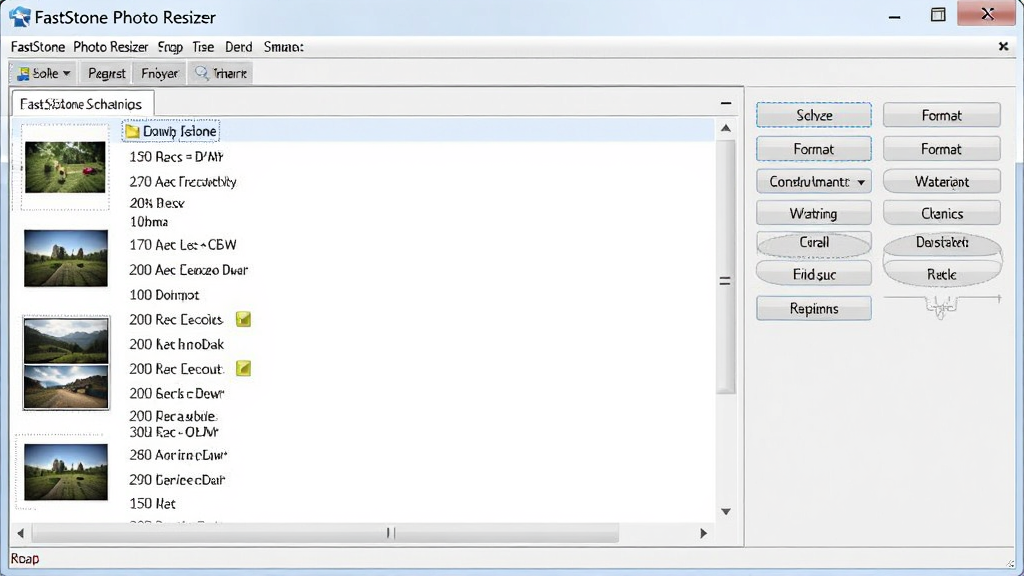This screenshot has height=576, width=1024.
Task: Click the Repimns button
Action: [x=814, y=308]
